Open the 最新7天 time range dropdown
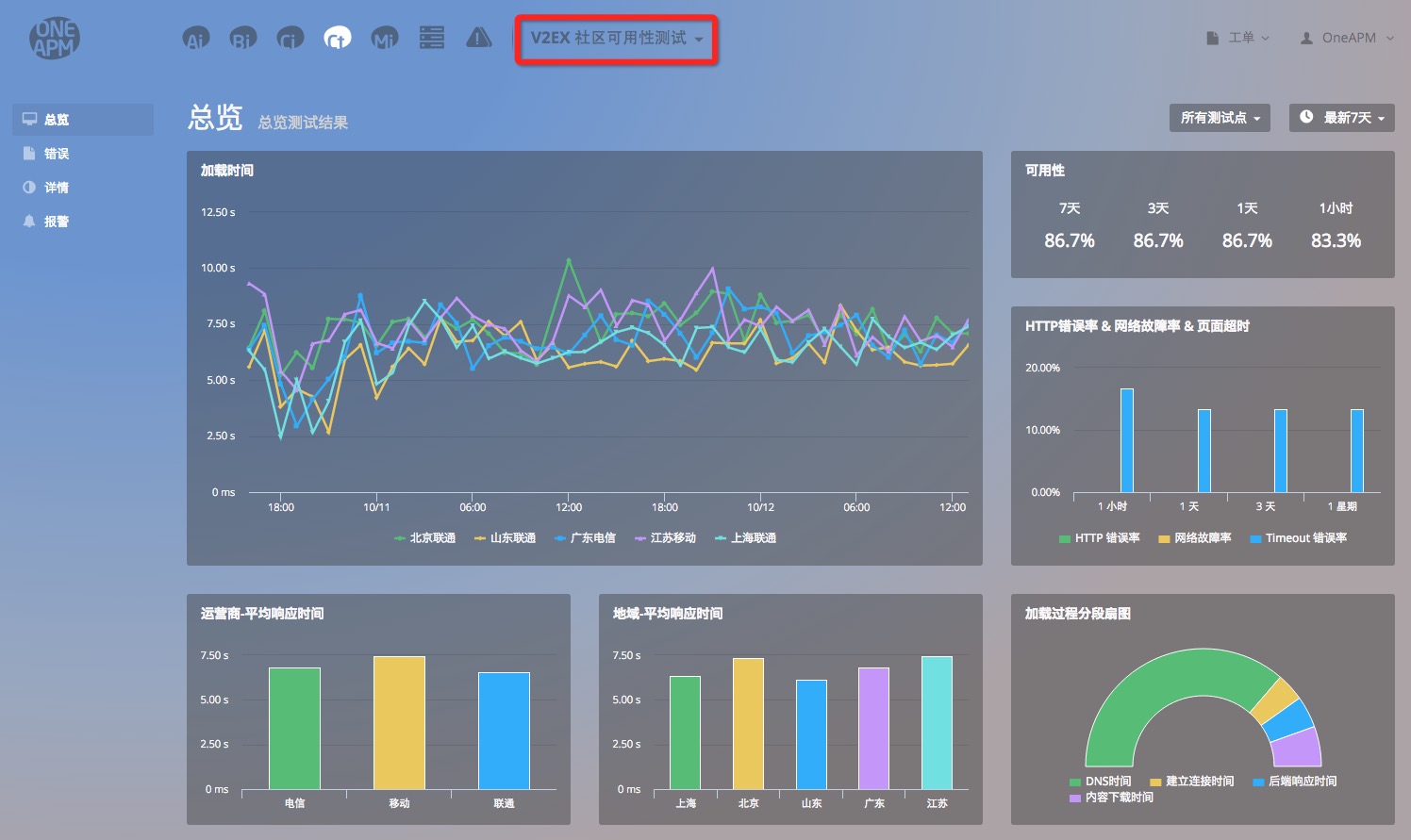The height and width of the screenshot is (840, 1411). pos(1341,118)
